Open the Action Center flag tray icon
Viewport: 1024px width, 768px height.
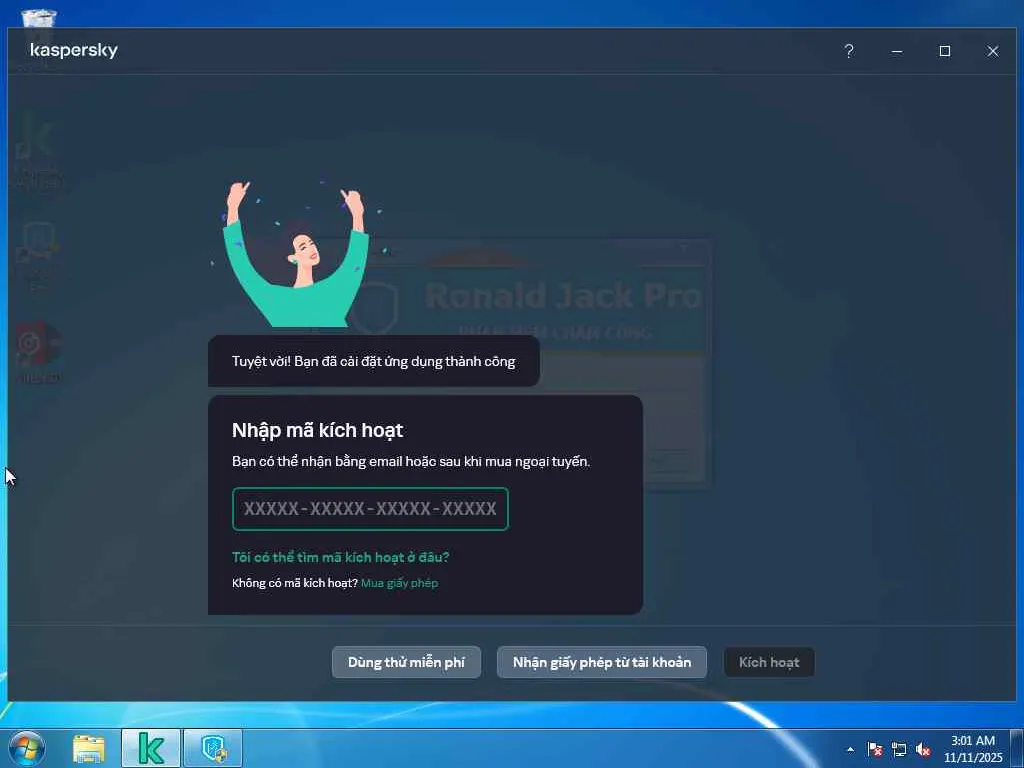click(x=874, y=749)
